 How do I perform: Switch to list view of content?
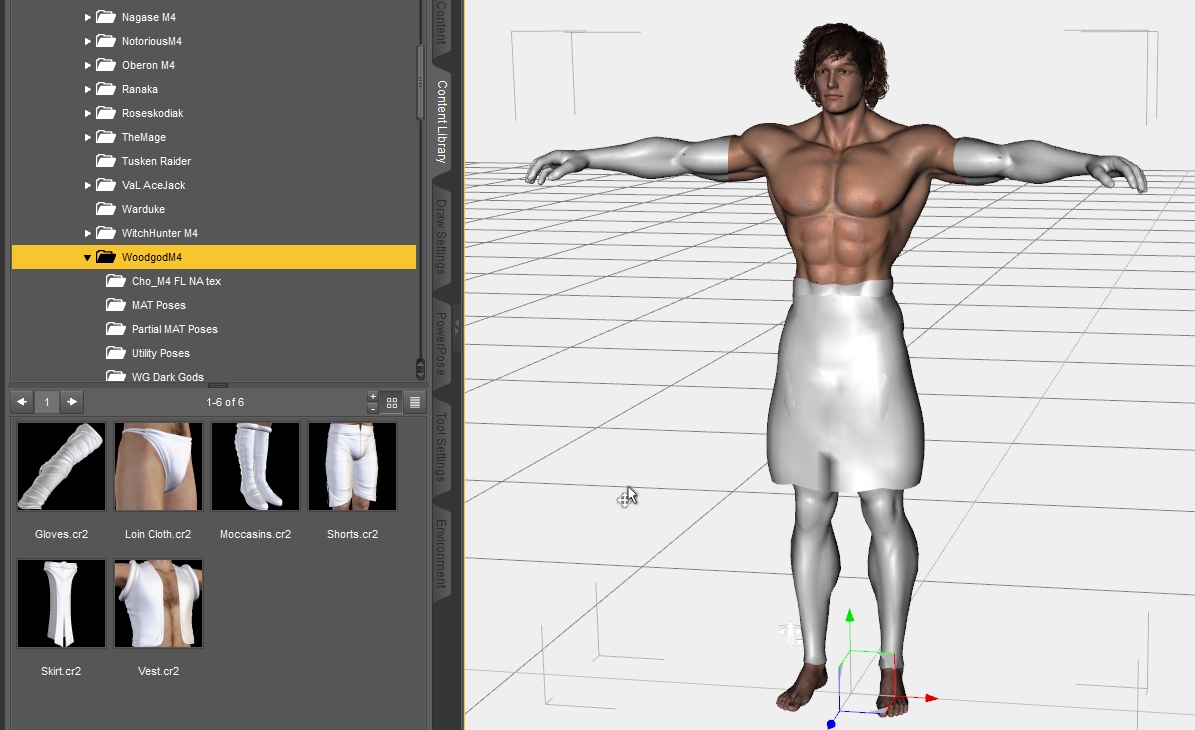[x=415, y=402]
